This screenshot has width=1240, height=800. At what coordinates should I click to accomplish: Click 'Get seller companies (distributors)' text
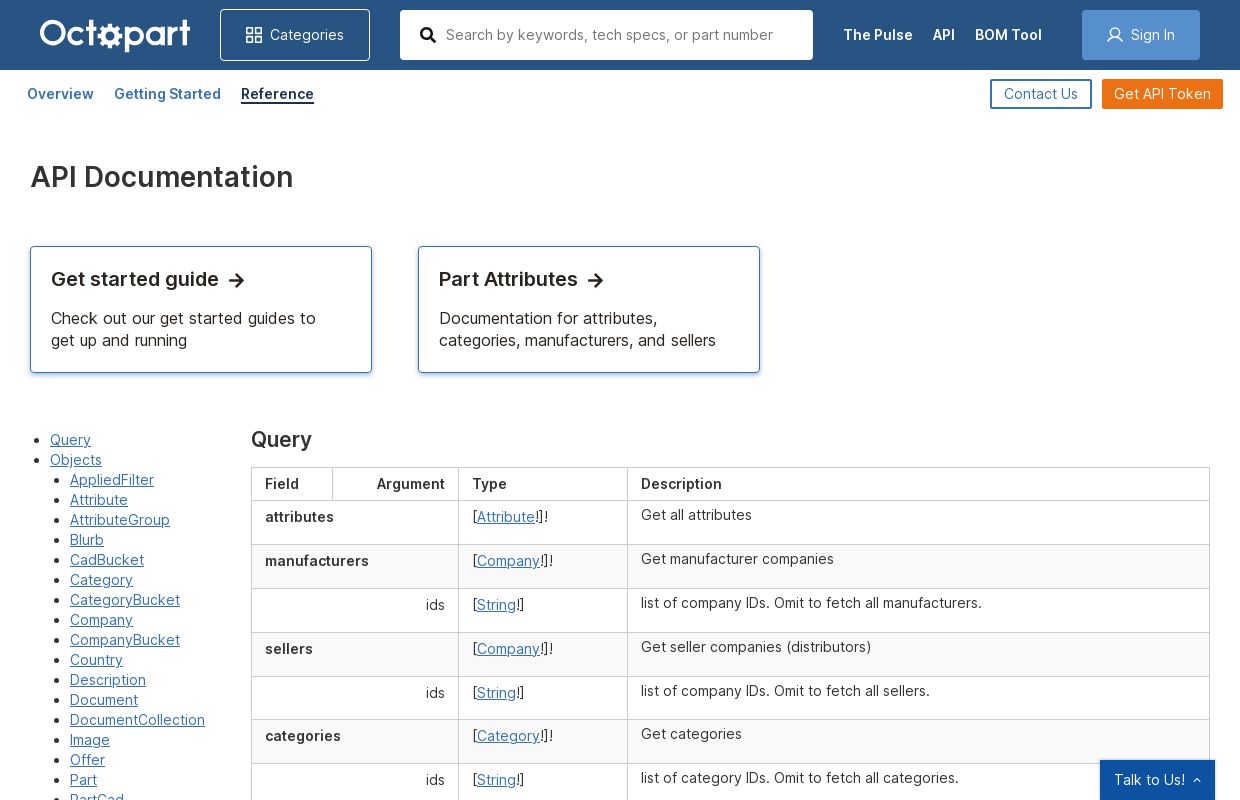(756, 647)
